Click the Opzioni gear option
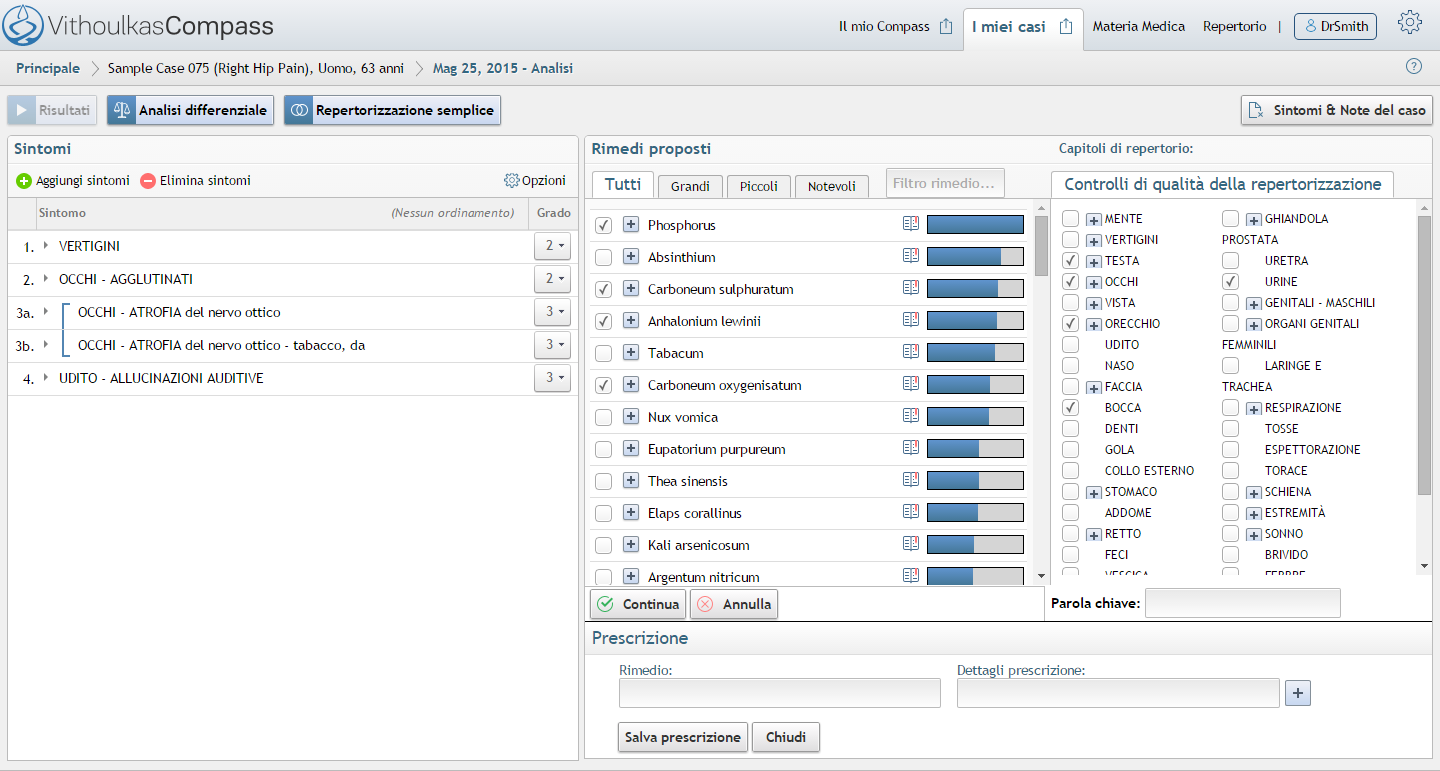1440x771 pixels. (x=535, y=181)
